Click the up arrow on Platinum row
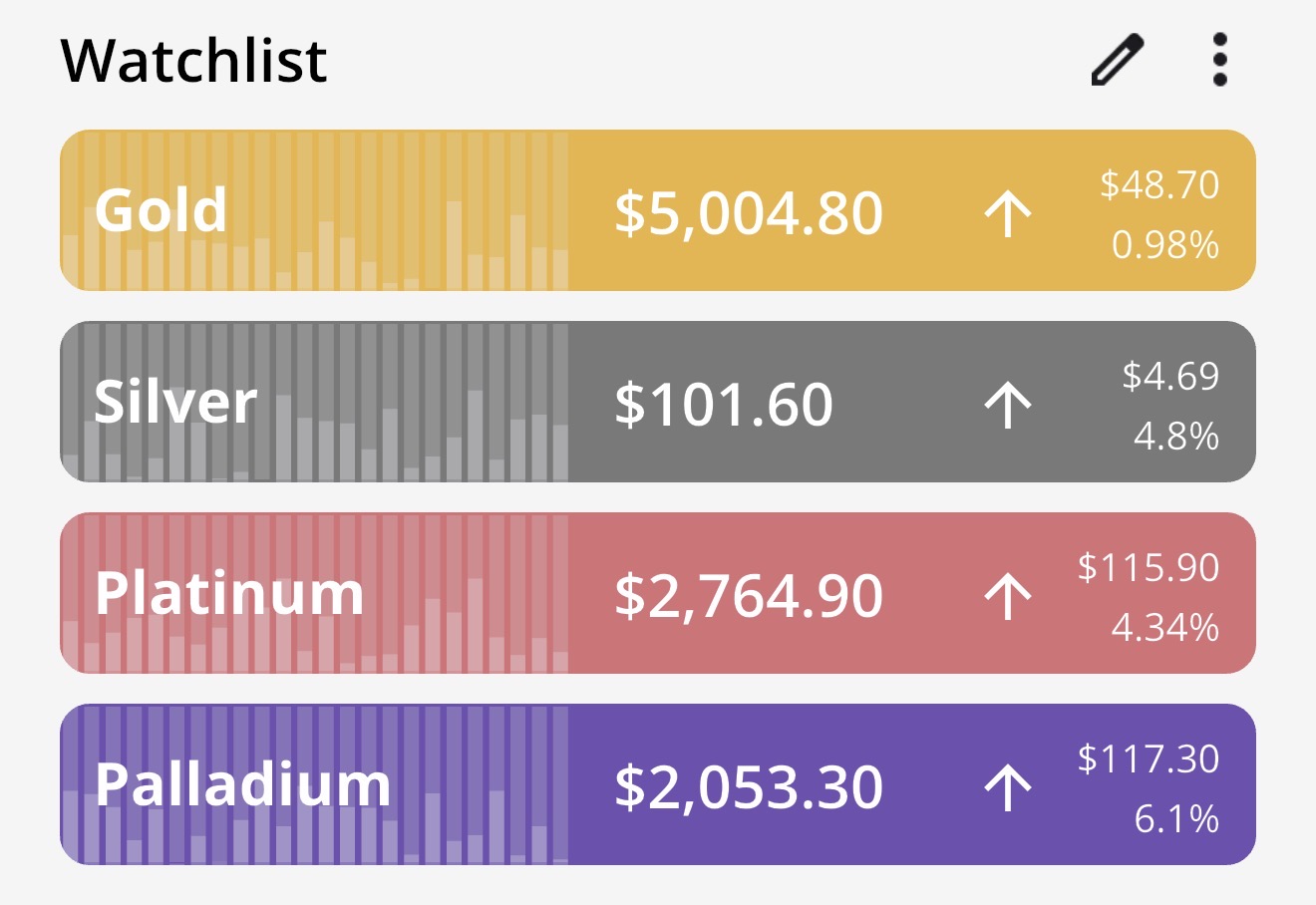Image resolution: width=1316 pixels, height=905 pixels. [1008, 596]
